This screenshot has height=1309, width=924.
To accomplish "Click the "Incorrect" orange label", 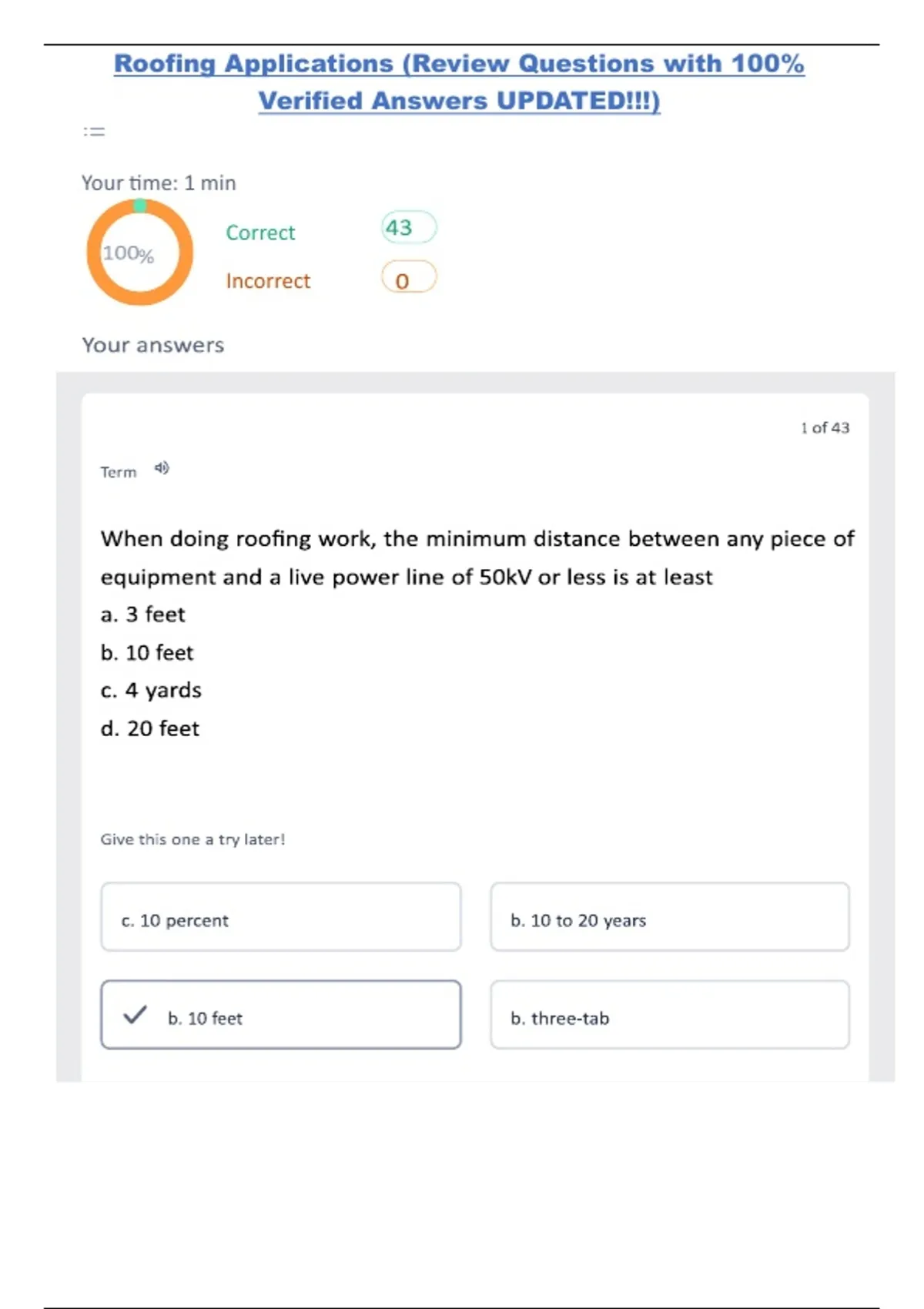I will pos(268,281).
